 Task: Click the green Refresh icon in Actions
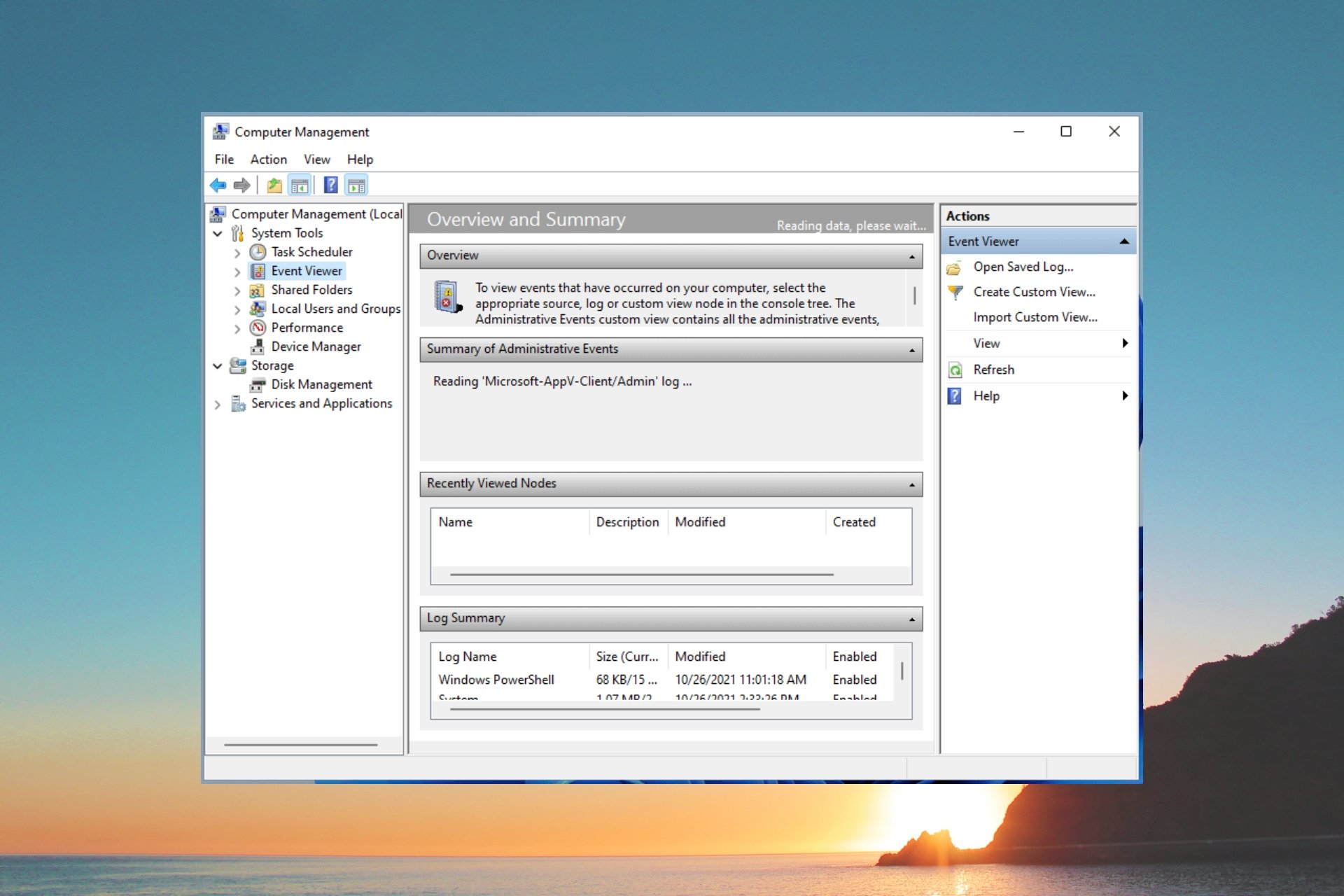pyautogui.click(x=955, y=370)
